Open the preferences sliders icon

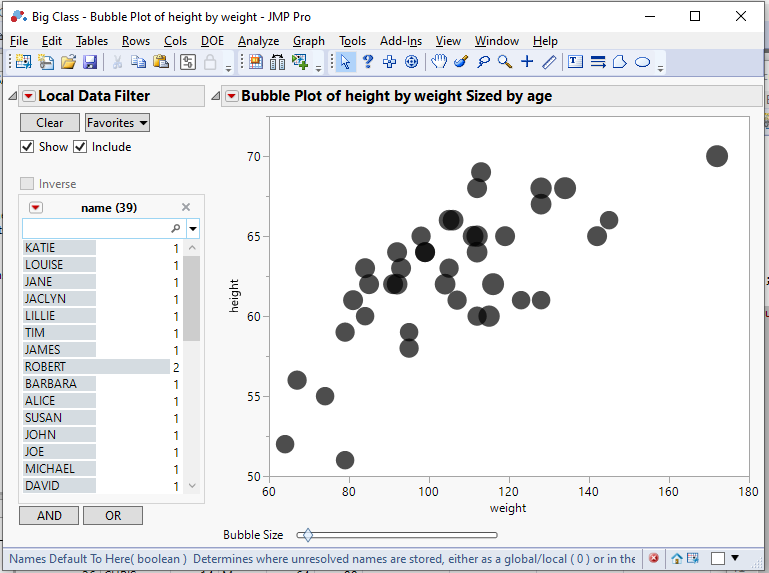188,62
